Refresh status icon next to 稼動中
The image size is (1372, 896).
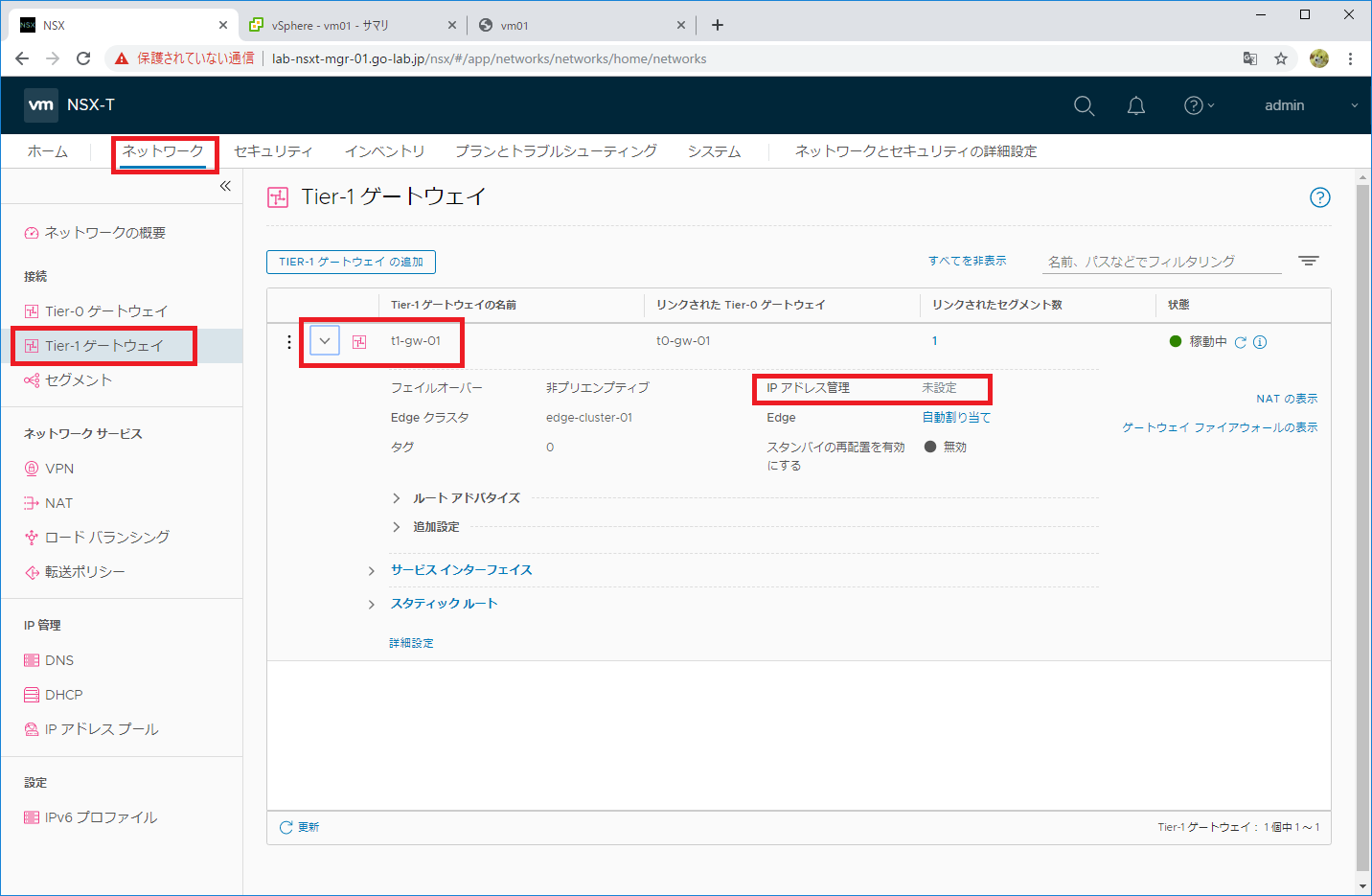pyautogui.click(x=1241, y=342)
